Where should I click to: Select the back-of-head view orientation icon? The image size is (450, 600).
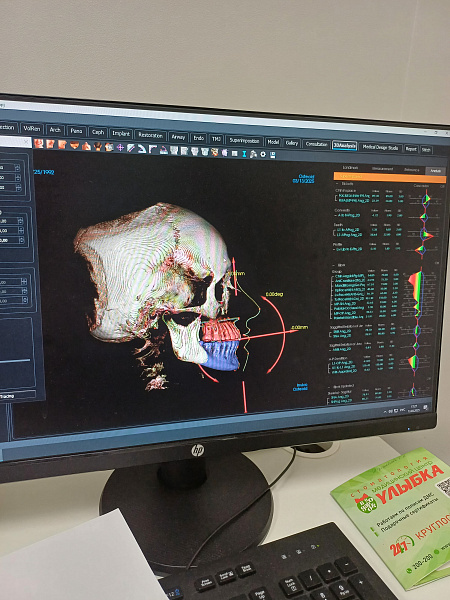tap(98, 146)
